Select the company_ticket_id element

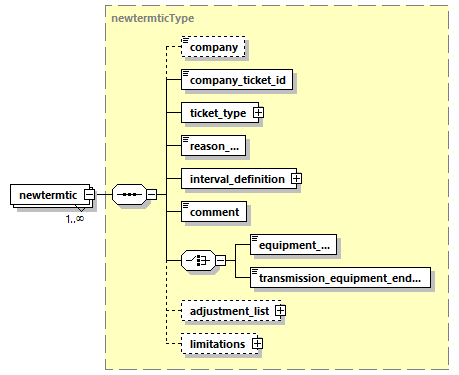(x=237, y=80)
